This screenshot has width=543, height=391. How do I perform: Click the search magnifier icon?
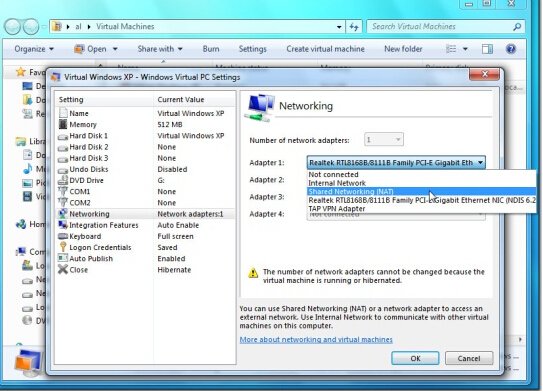(x=517, y=27)
